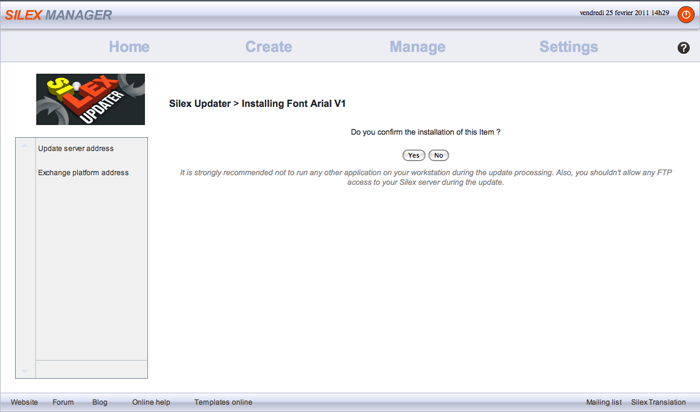Click the 'Silex Updater > Installing Font Arial V1' heading
700x412 pixels.
tap(257, 104)
